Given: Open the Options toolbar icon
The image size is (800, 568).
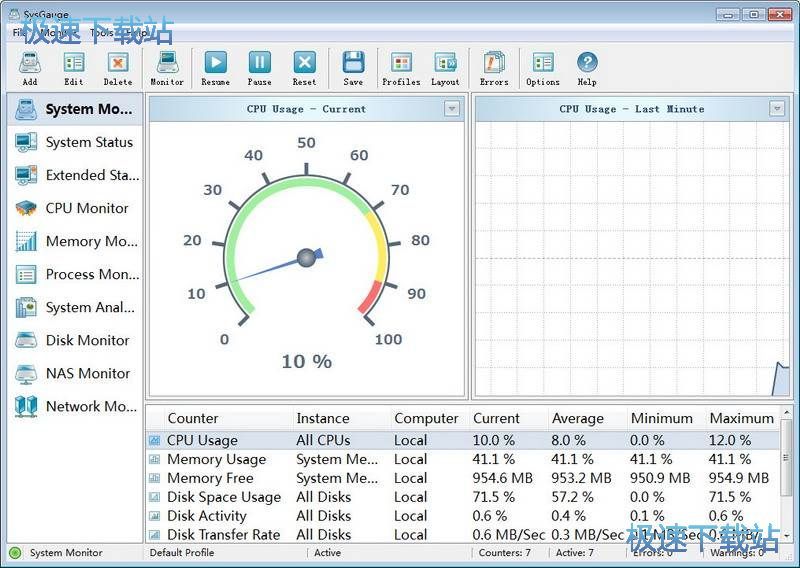Looking at the screenshot, I should pos(543,64).
